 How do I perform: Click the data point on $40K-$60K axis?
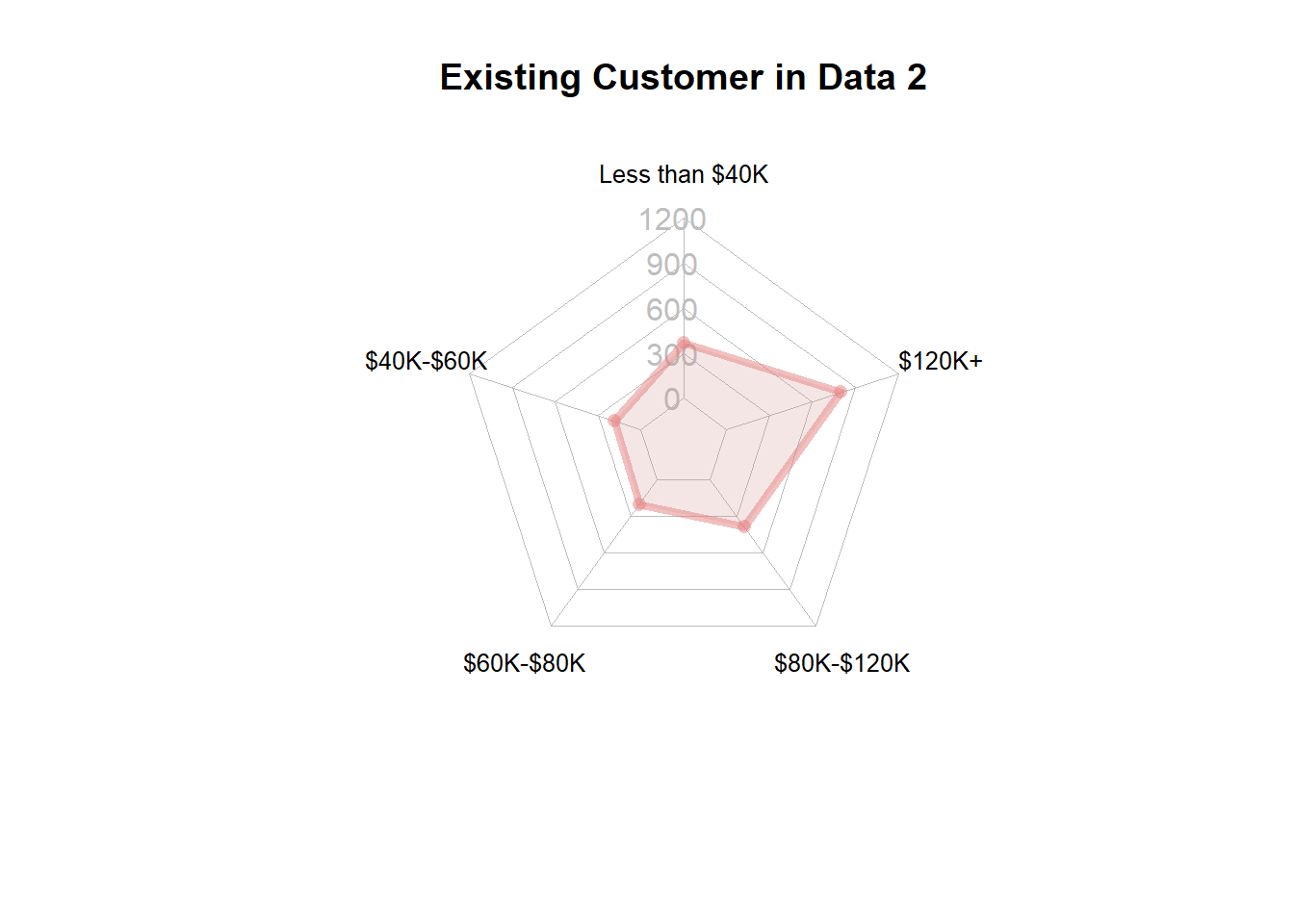click(614, 421)
